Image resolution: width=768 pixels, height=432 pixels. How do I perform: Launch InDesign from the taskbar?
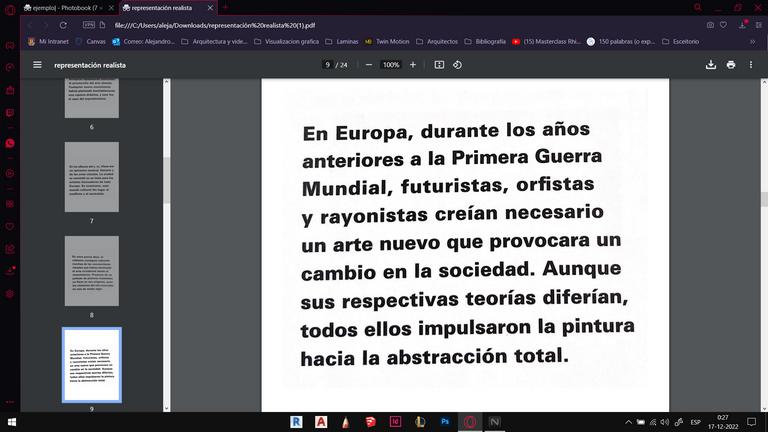(x=395, y=422)
